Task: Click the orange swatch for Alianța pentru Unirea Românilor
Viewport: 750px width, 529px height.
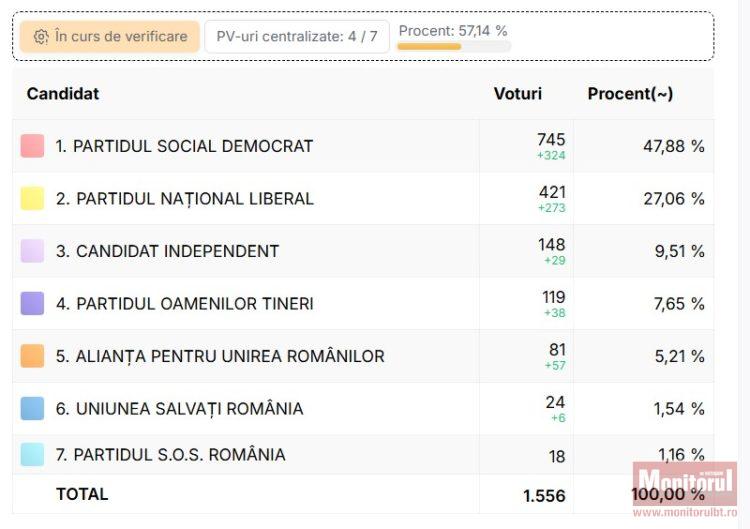Action: [x=32, y=356]
